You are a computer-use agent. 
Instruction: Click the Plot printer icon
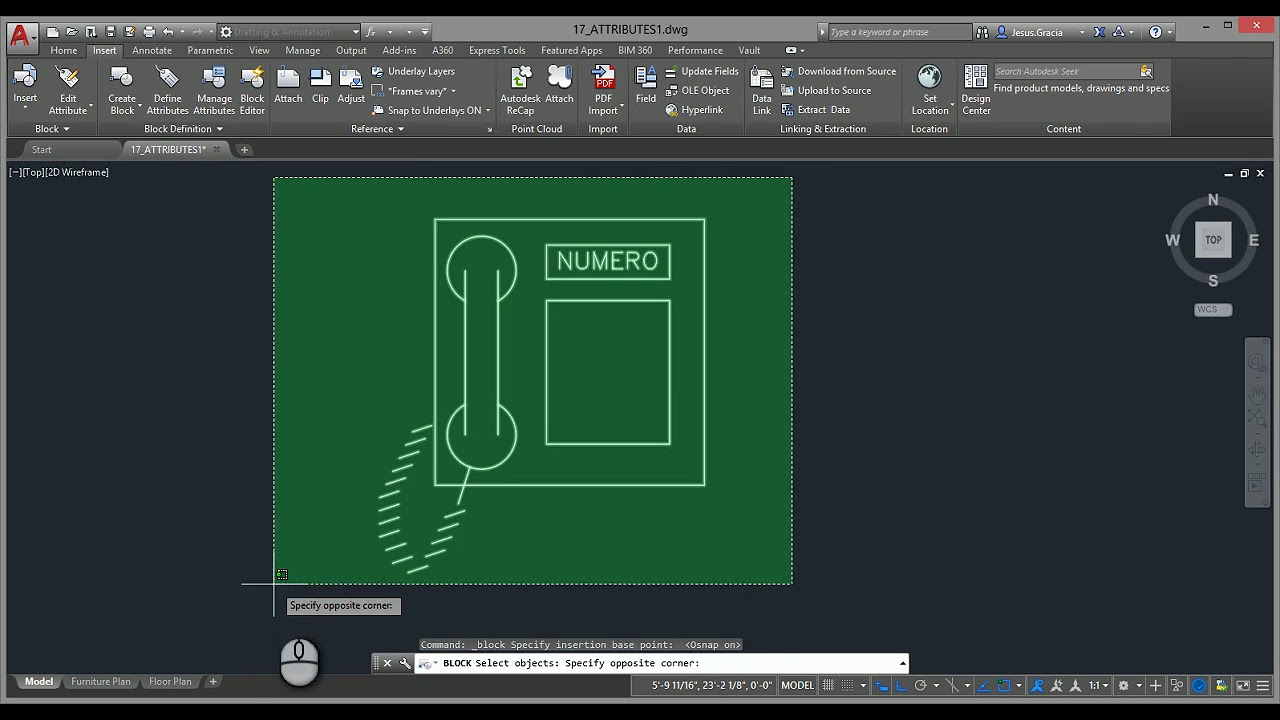[149, 32]
